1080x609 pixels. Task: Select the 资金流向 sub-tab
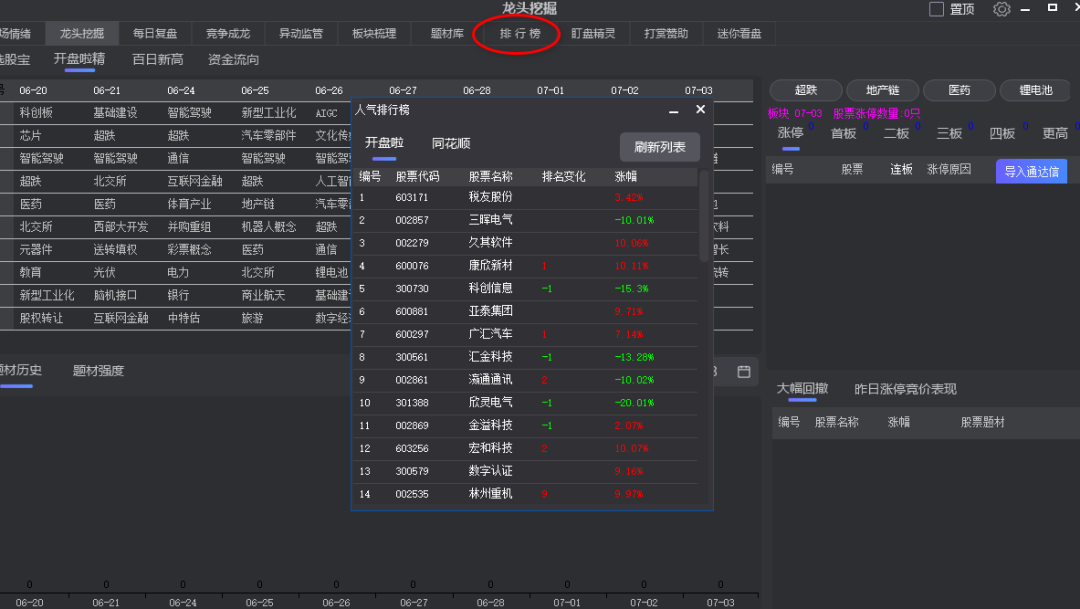click(x=233, y=59)
